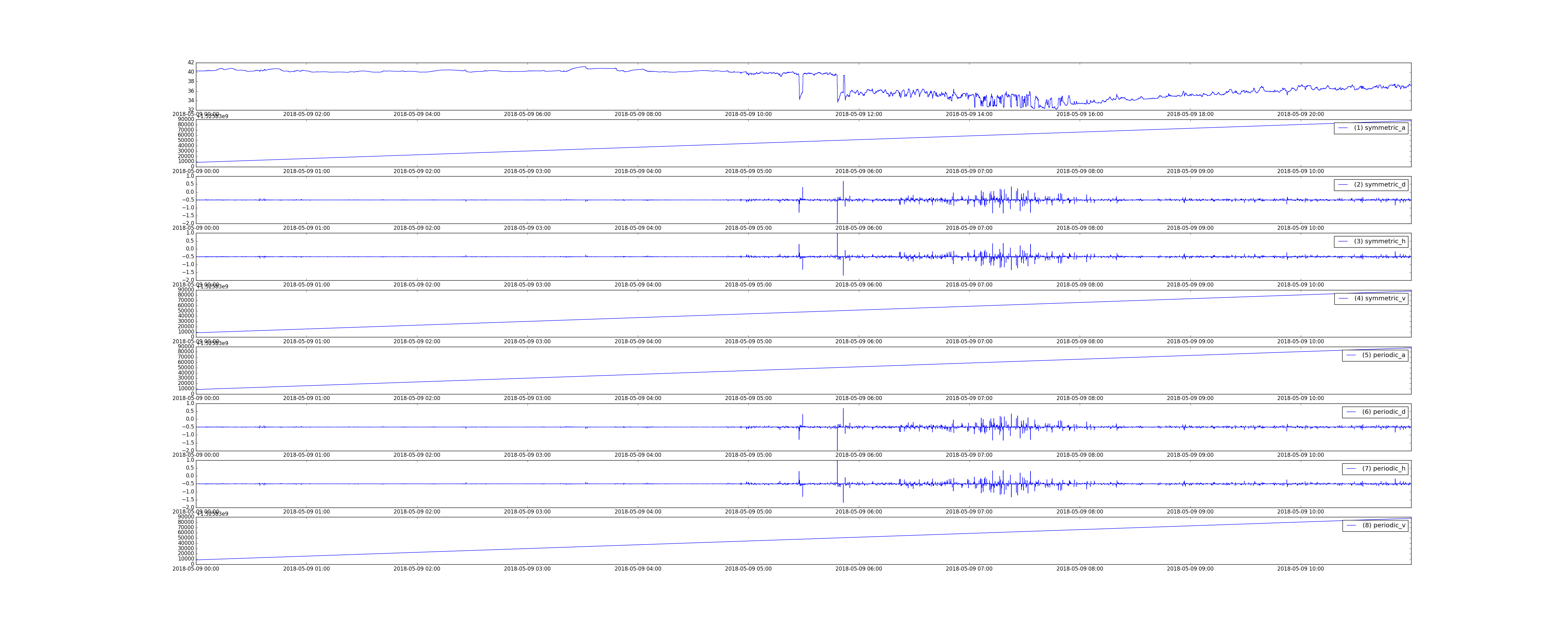Click the "(3) symmetric_h" legend label

[1379, 241]
